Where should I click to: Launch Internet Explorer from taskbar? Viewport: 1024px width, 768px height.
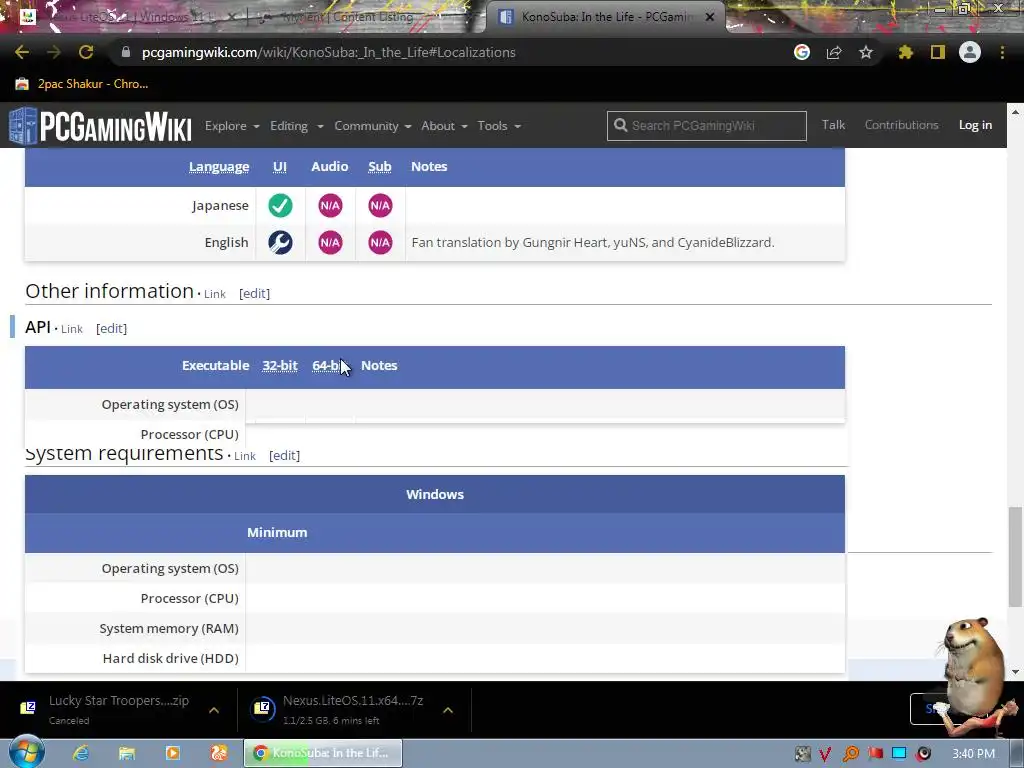coord(81,753)
